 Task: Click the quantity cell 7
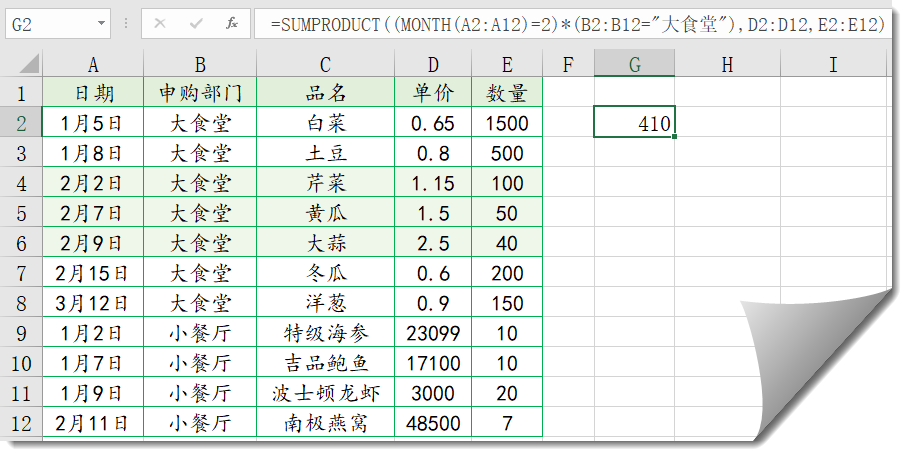[507, 424]
